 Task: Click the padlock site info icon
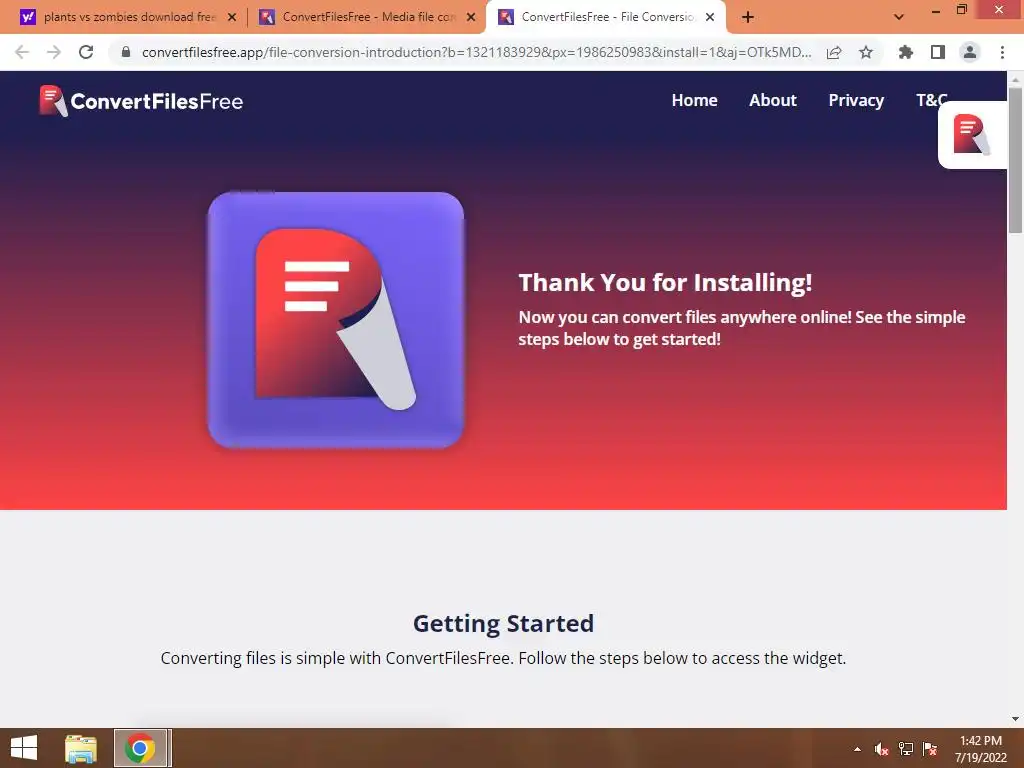(x=126, y=52)
